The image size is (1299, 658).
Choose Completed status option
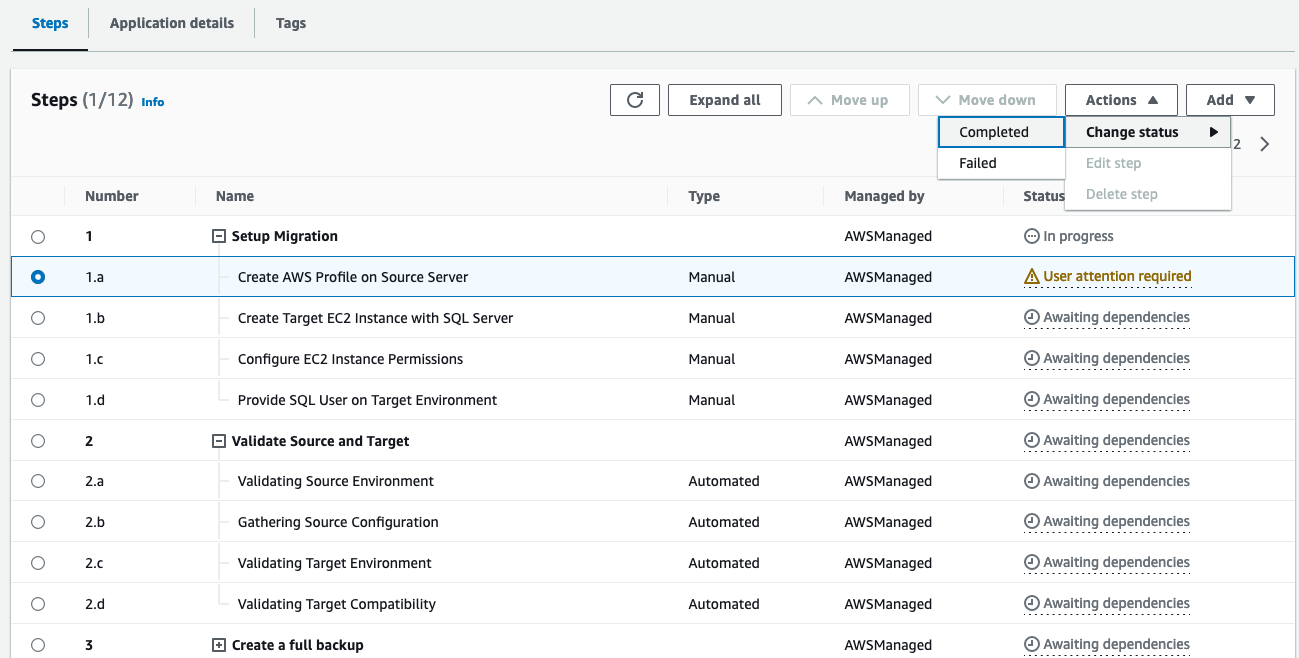tap(1001, 132)
